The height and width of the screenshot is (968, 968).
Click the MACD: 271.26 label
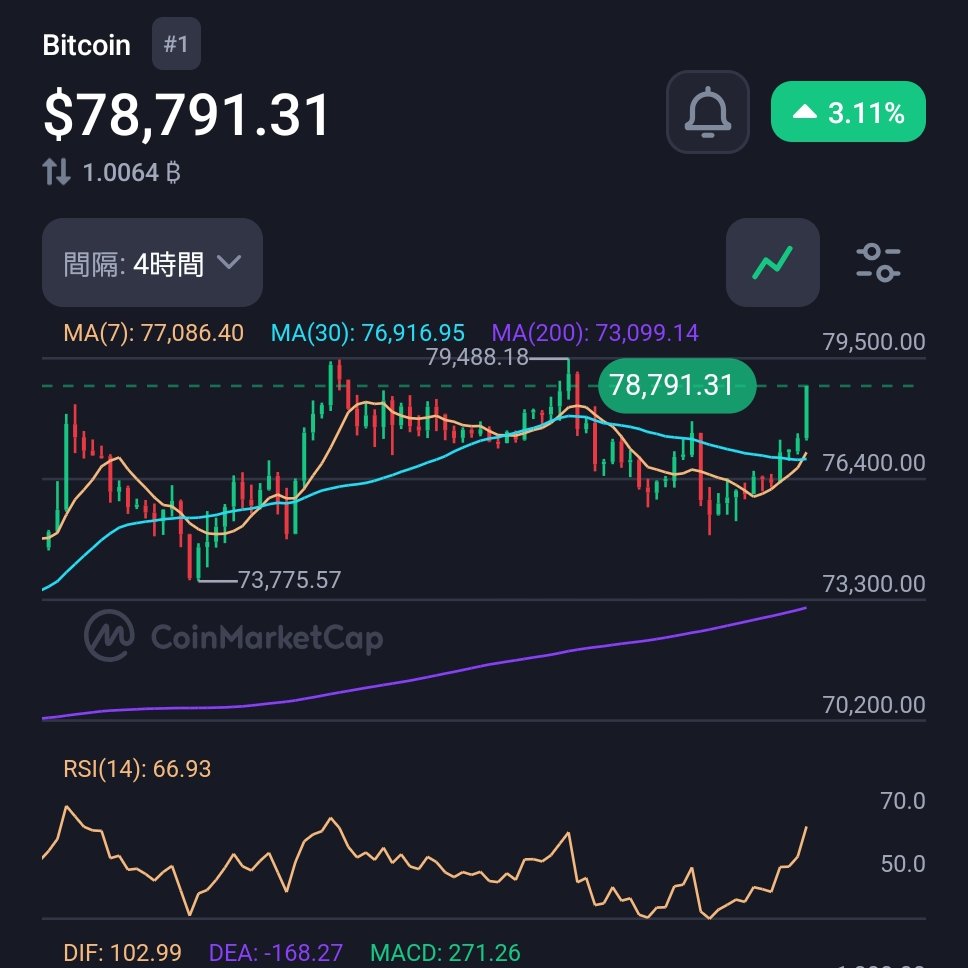(x=445, y=953)
